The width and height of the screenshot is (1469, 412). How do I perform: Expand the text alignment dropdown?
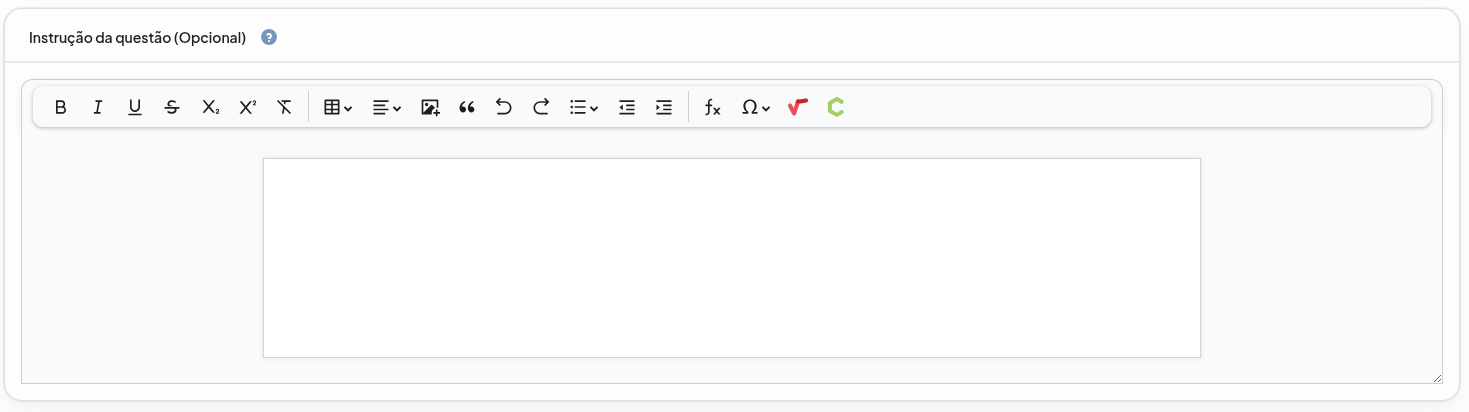click(x=387, y=107)
